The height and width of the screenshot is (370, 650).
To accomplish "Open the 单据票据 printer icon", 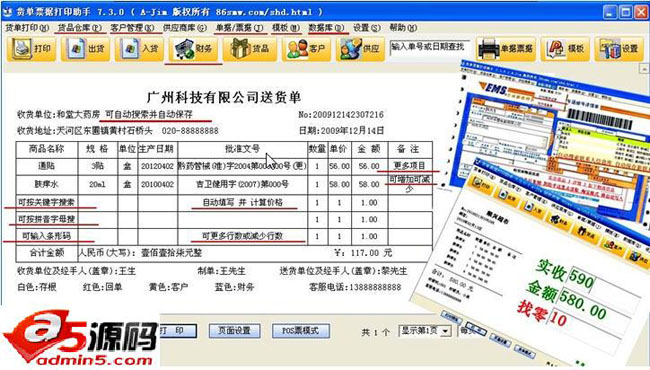I will 506,49.
